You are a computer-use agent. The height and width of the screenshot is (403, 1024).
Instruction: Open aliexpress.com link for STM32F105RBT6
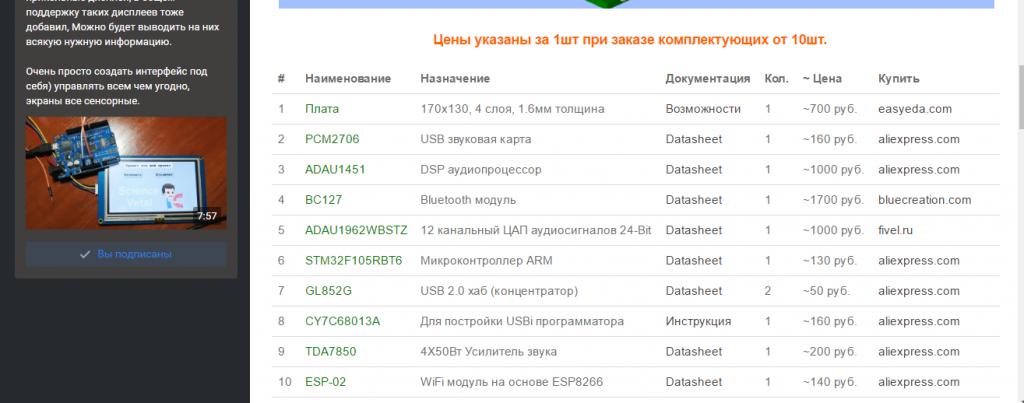click(x=919, y=261)
